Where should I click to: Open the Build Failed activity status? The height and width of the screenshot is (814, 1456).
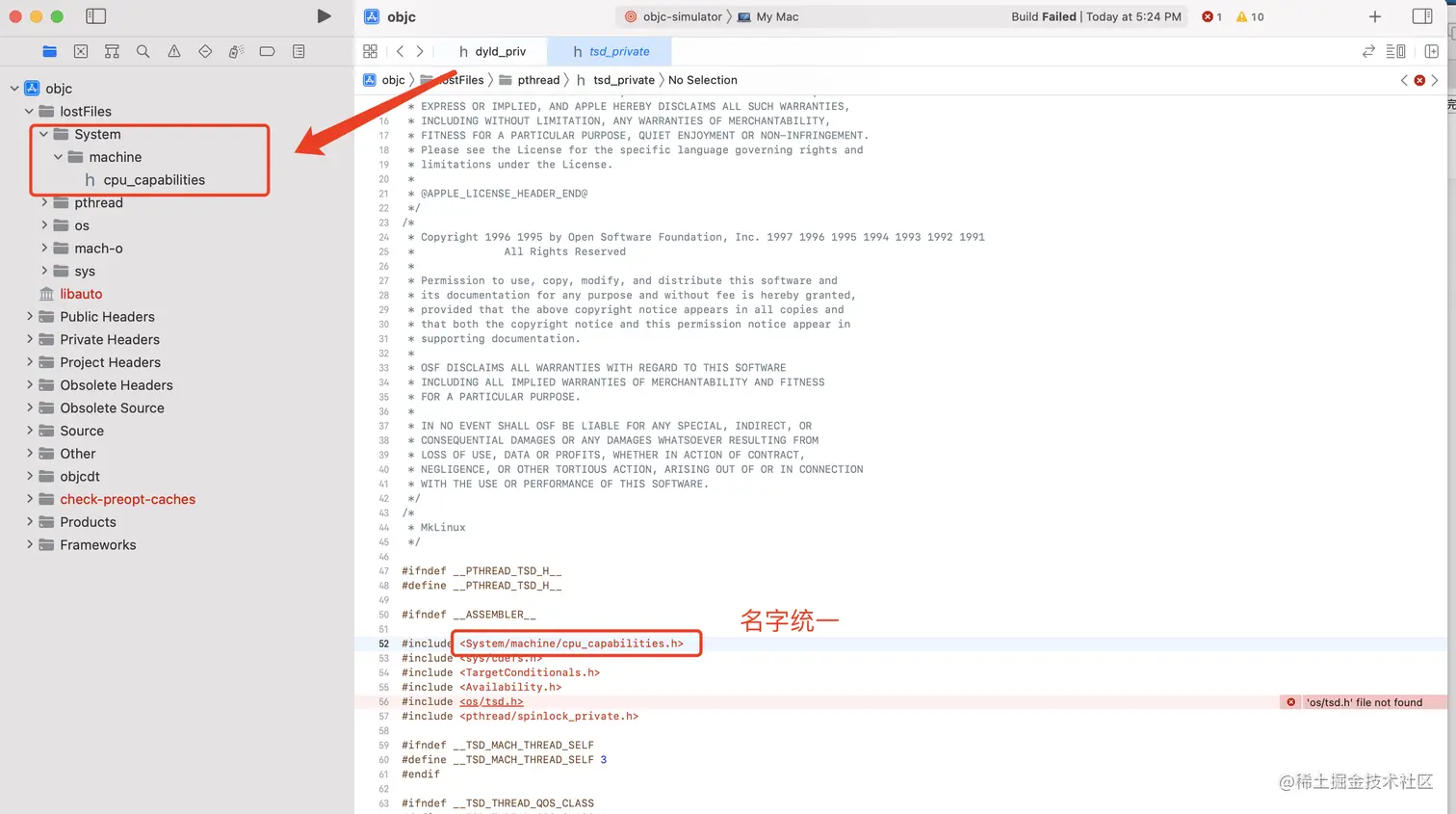tap(1096, 16)
